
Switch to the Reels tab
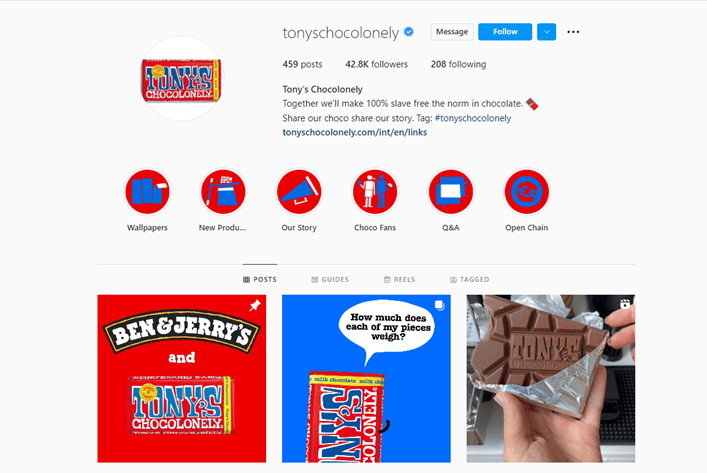[399, 280]
